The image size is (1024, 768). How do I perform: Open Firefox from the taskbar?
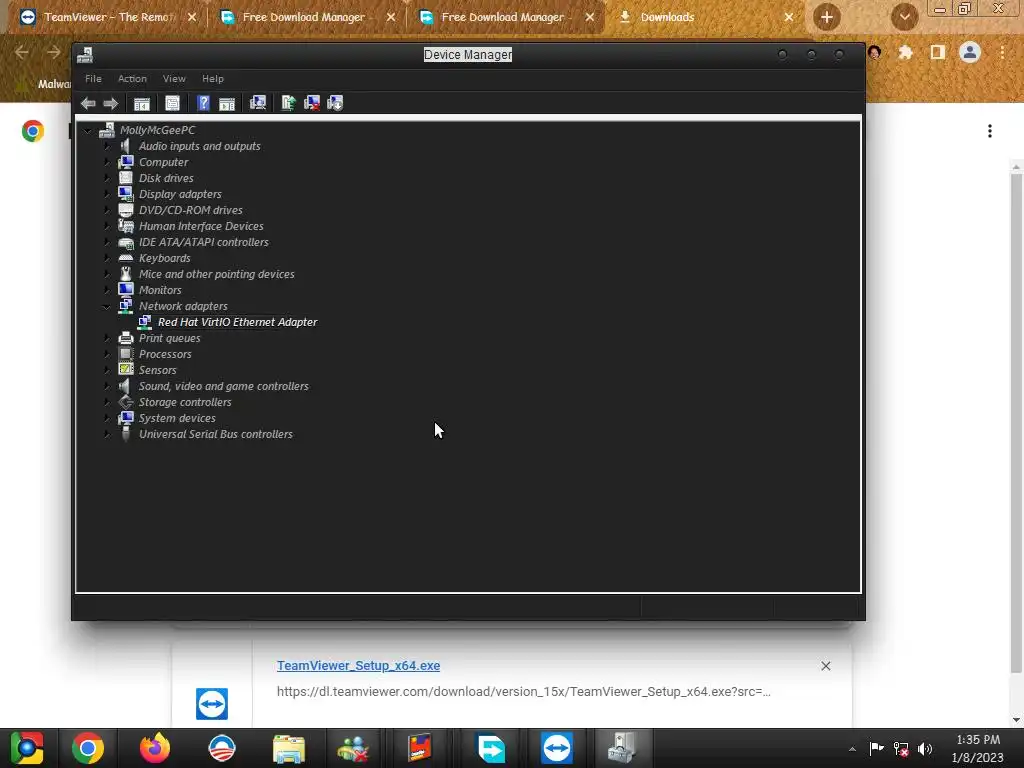(x=155, y=748)
